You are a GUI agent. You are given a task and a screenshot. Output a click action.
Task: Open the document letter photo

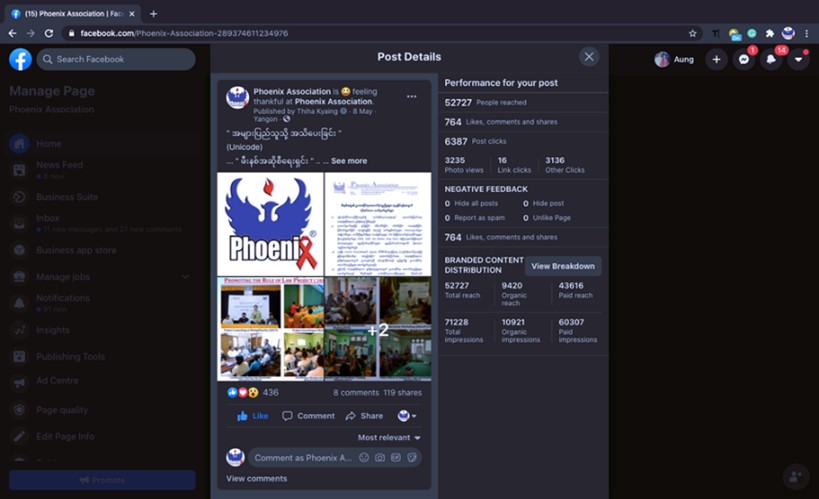(378, 224)
